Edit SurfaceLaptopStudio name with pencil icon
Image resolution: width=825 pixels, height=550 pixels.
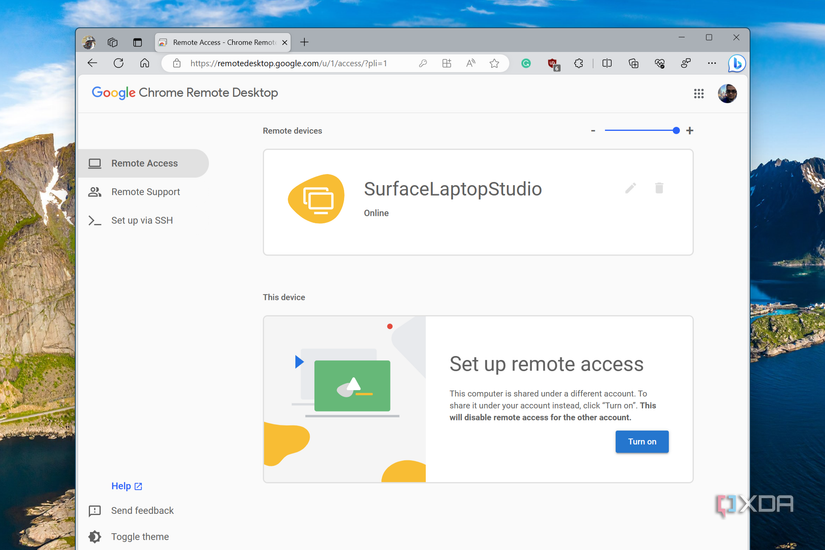(x=630, y=188)
